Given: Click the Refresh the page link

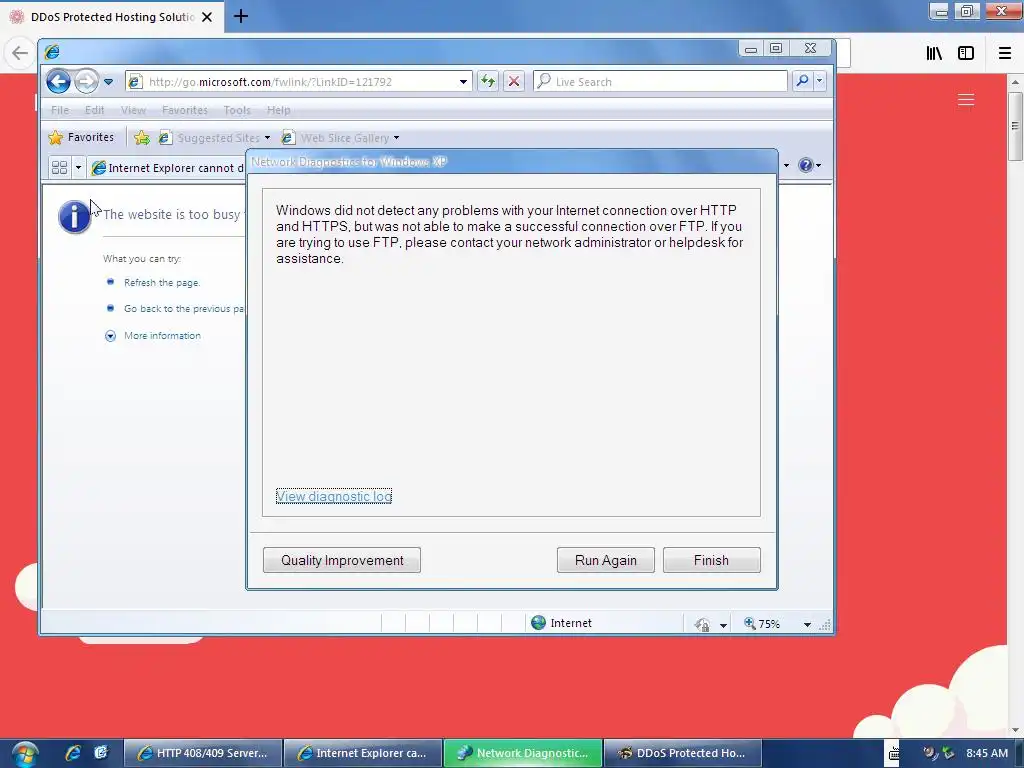Looking at the screenshot, I should click(162, 283).
